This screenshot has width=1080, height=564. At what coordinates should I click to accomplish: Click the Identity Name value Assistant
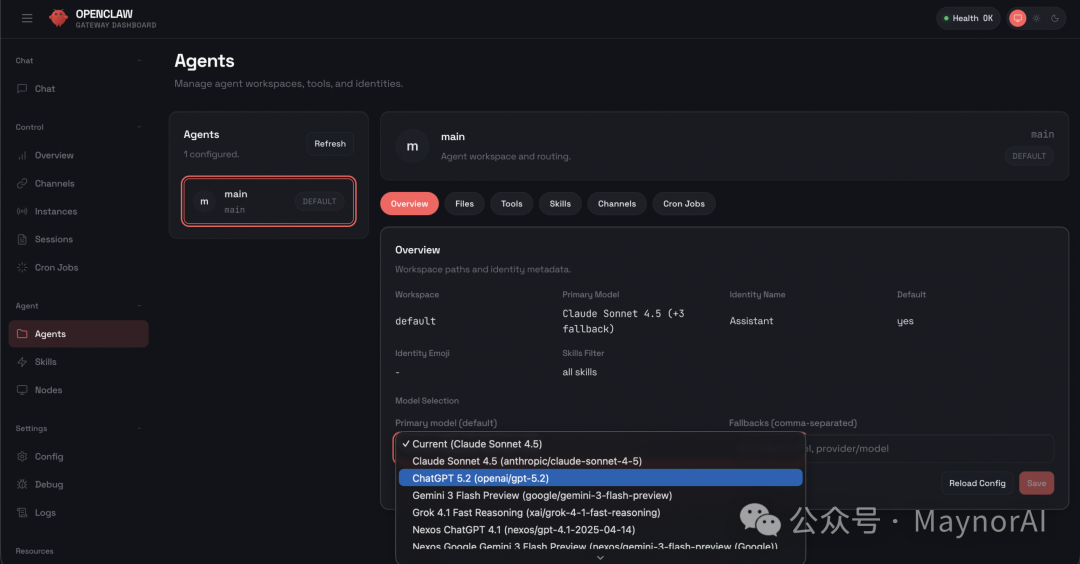751,322
